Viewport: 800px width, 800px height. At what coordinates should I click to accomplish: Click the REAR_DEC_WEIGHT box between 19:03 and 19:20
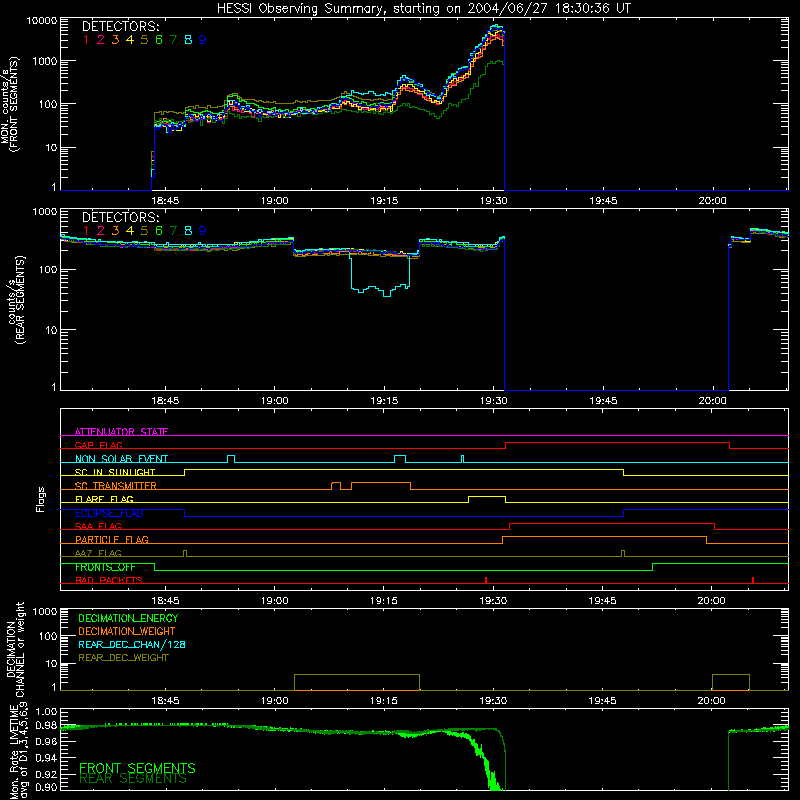(x=357, y=682)
